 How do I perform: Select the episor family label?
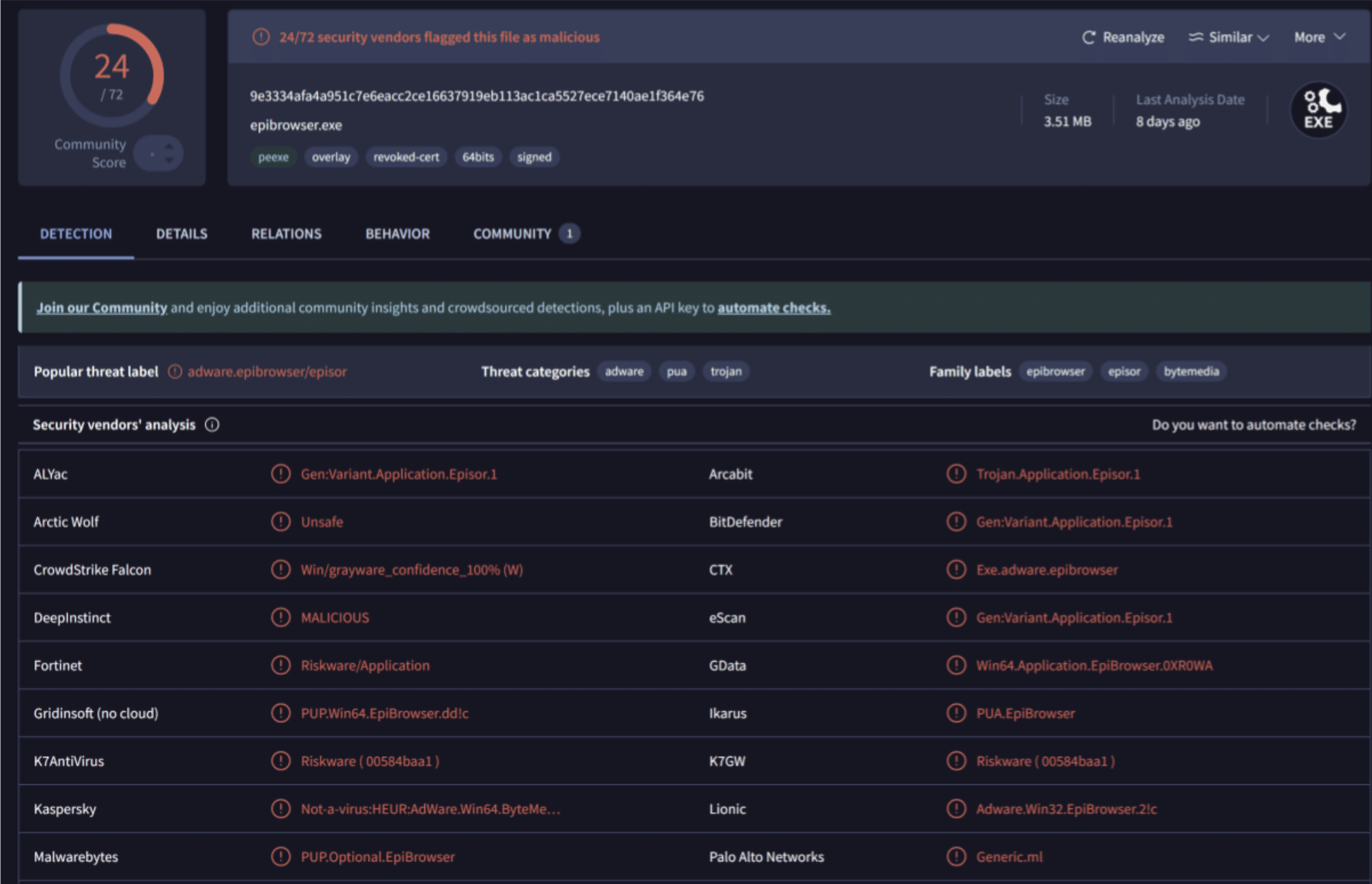point(1124,372)
